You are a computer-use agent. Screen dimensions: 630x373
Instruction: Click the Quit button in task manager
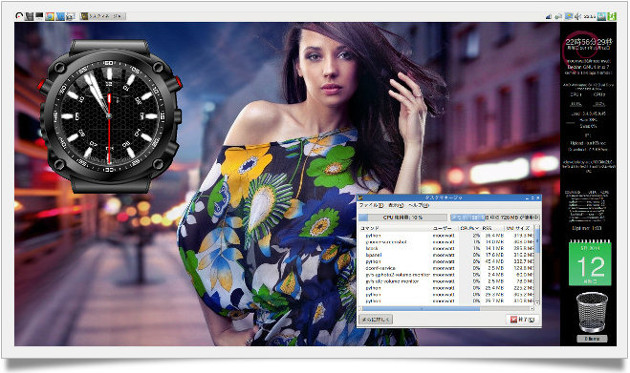[x=522, y=320]
